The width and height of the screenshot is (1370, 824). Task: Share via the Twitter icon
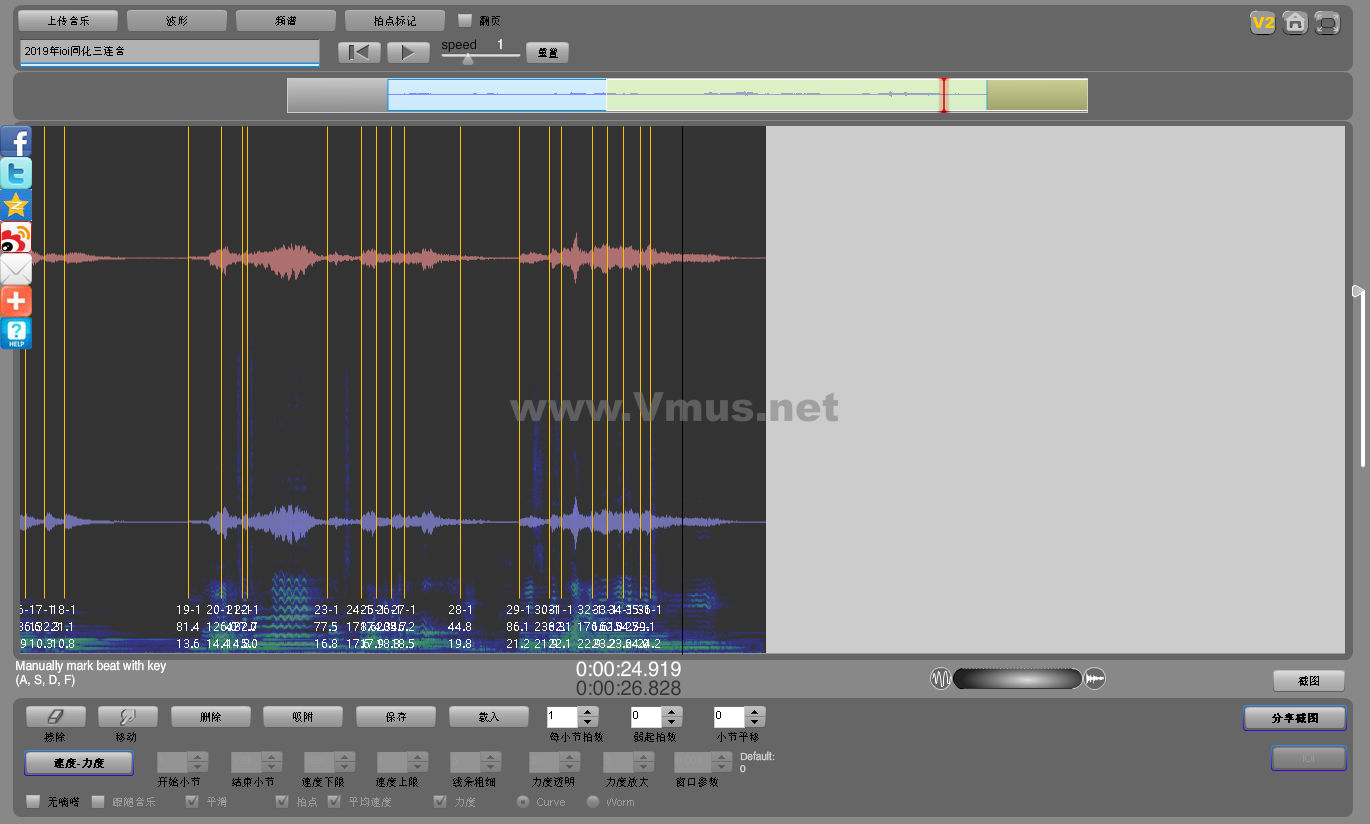coord(16,173)
